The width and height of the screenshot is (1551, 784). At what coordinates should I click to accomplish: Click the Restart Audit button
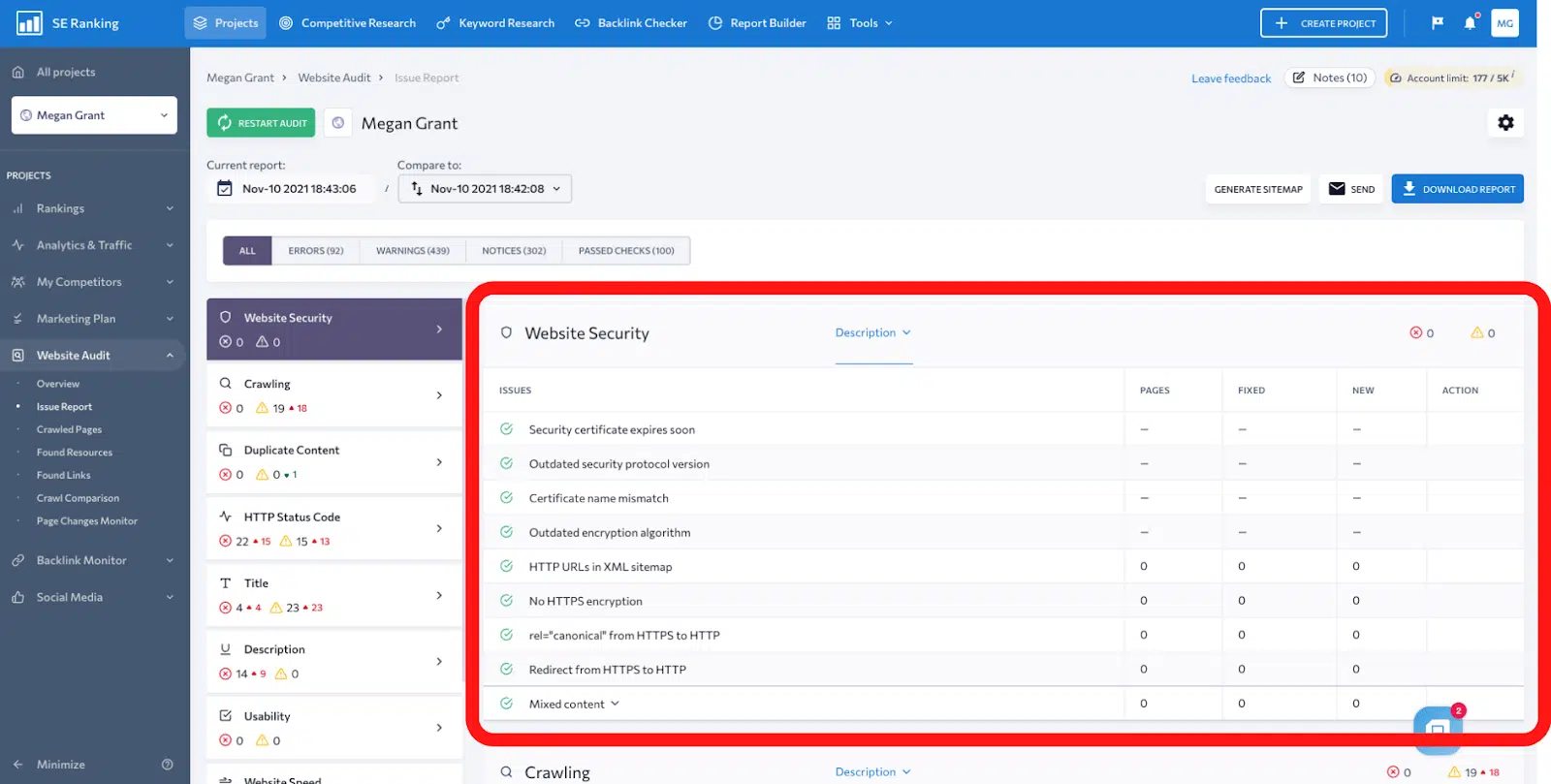click(x=261, y=123)
